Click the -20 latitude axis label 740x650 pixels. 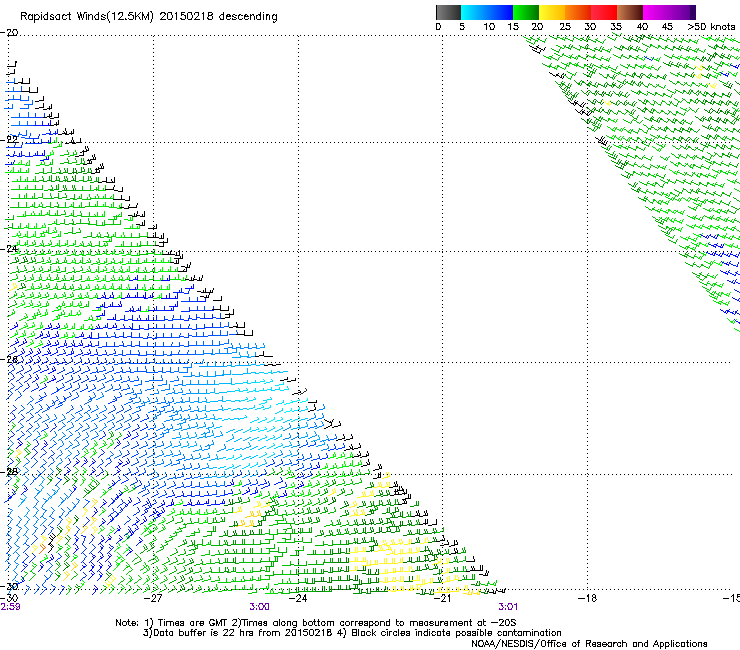pyautogui.click(x=9, y=33)
